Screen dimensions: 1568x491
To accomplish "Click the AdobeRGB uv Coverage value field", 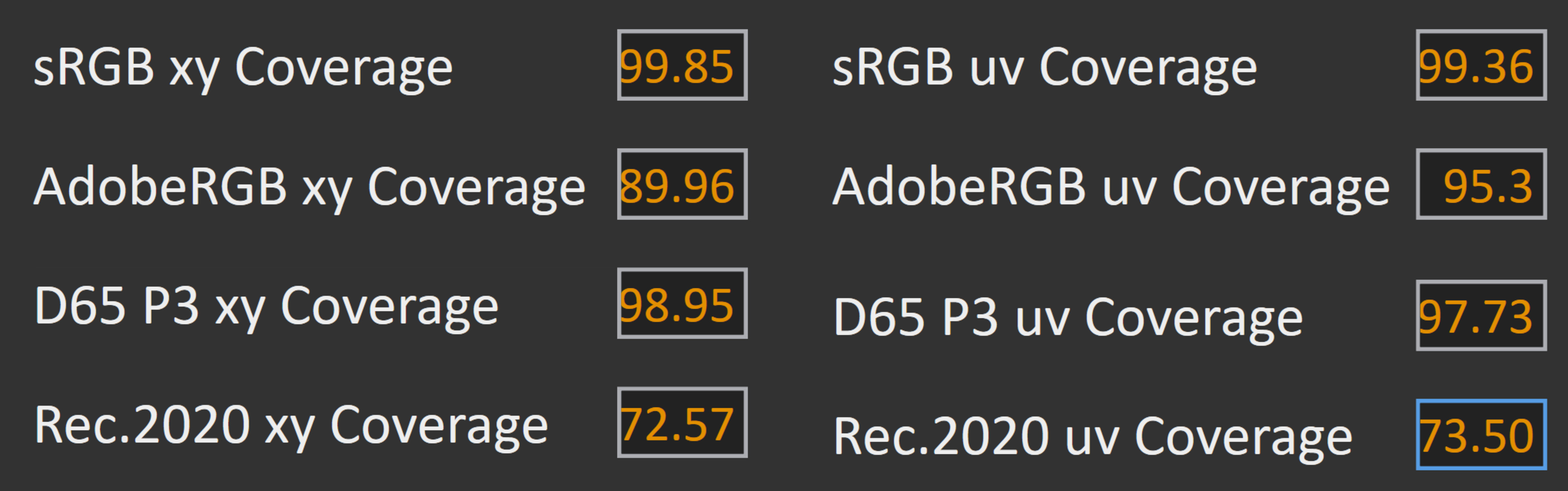I will pyautogui.click(x=1480, y=184).
